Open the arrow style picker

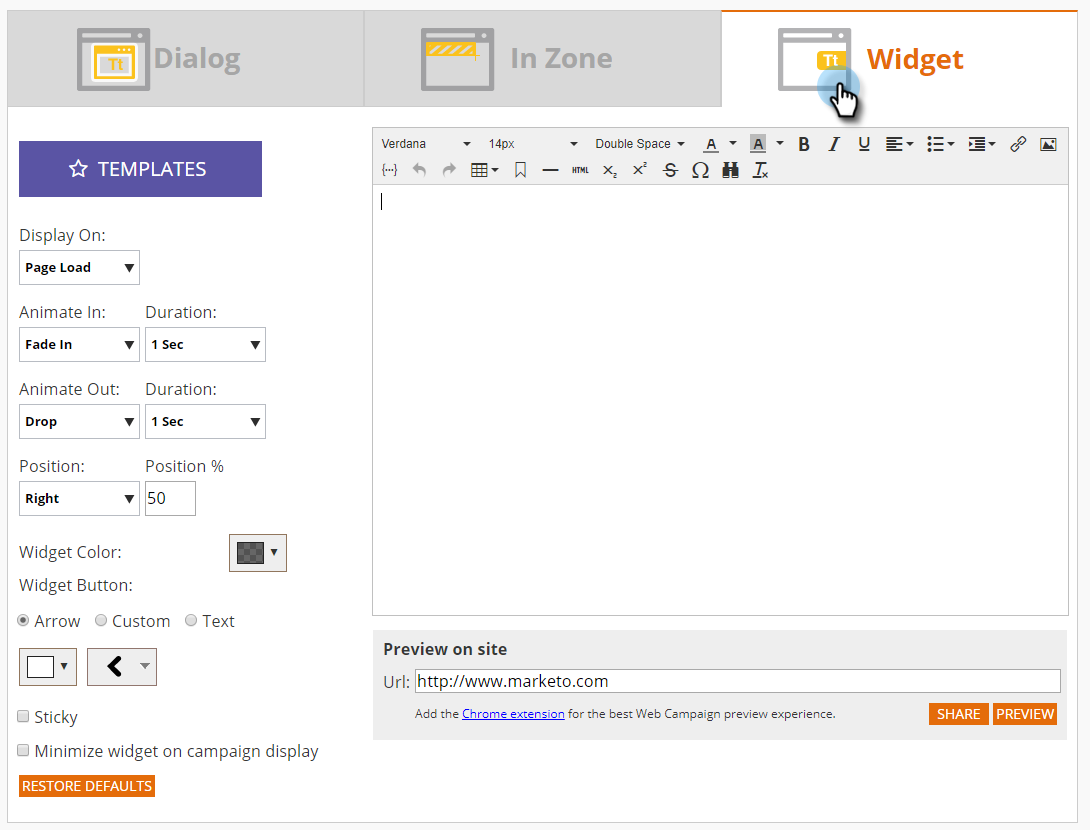(122, 667)
